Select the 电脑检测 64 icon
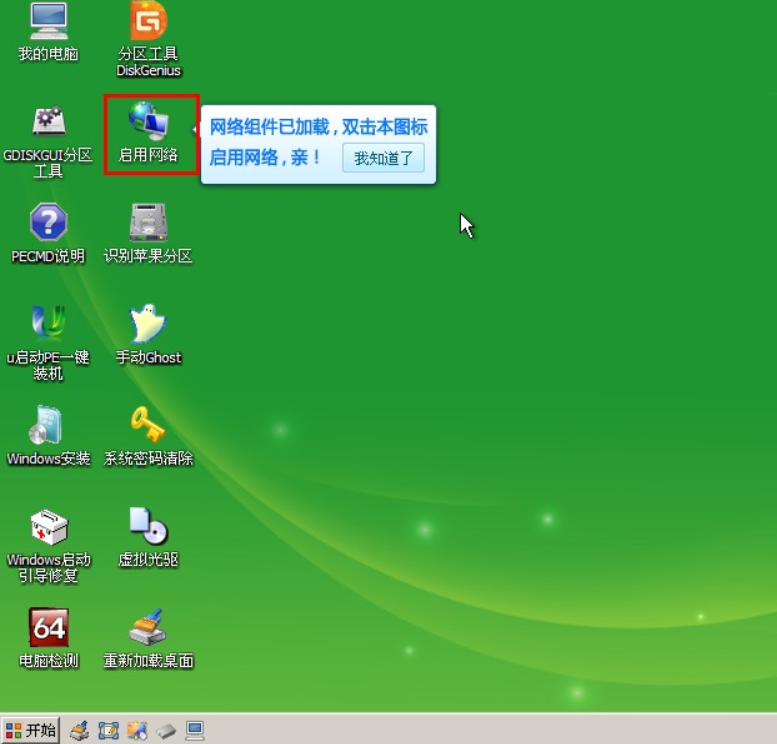 48,628
